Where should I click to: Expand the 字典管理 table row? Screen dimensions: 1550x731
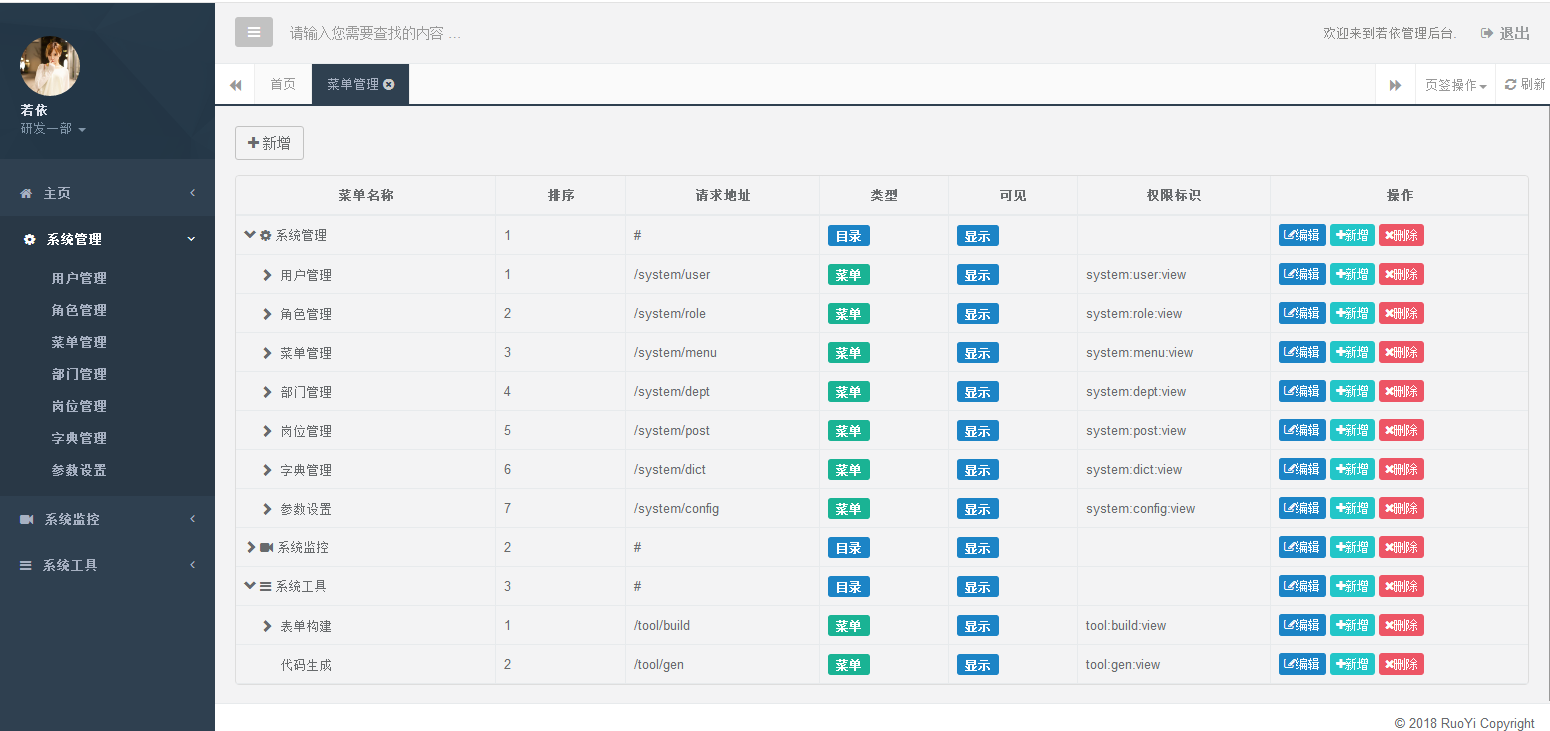[267, 470]
